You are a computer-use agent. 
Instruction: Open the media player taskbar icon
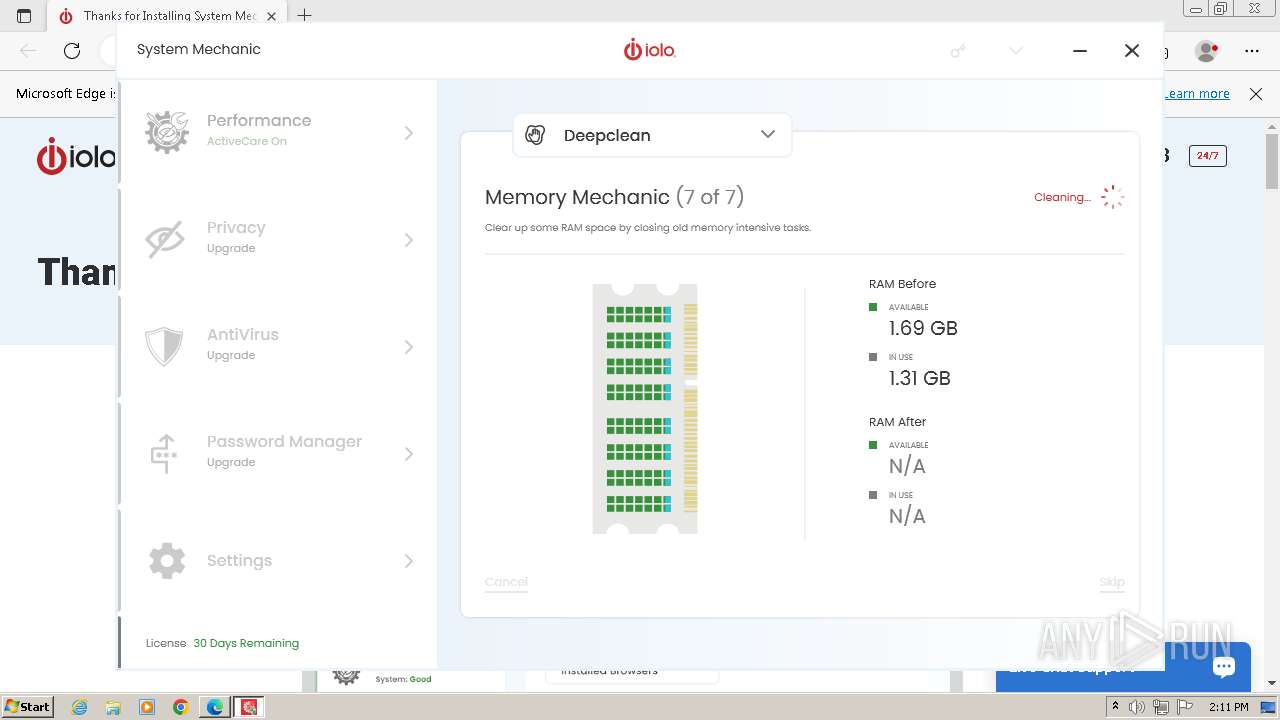pyautogui.click(x=147, y=707)
